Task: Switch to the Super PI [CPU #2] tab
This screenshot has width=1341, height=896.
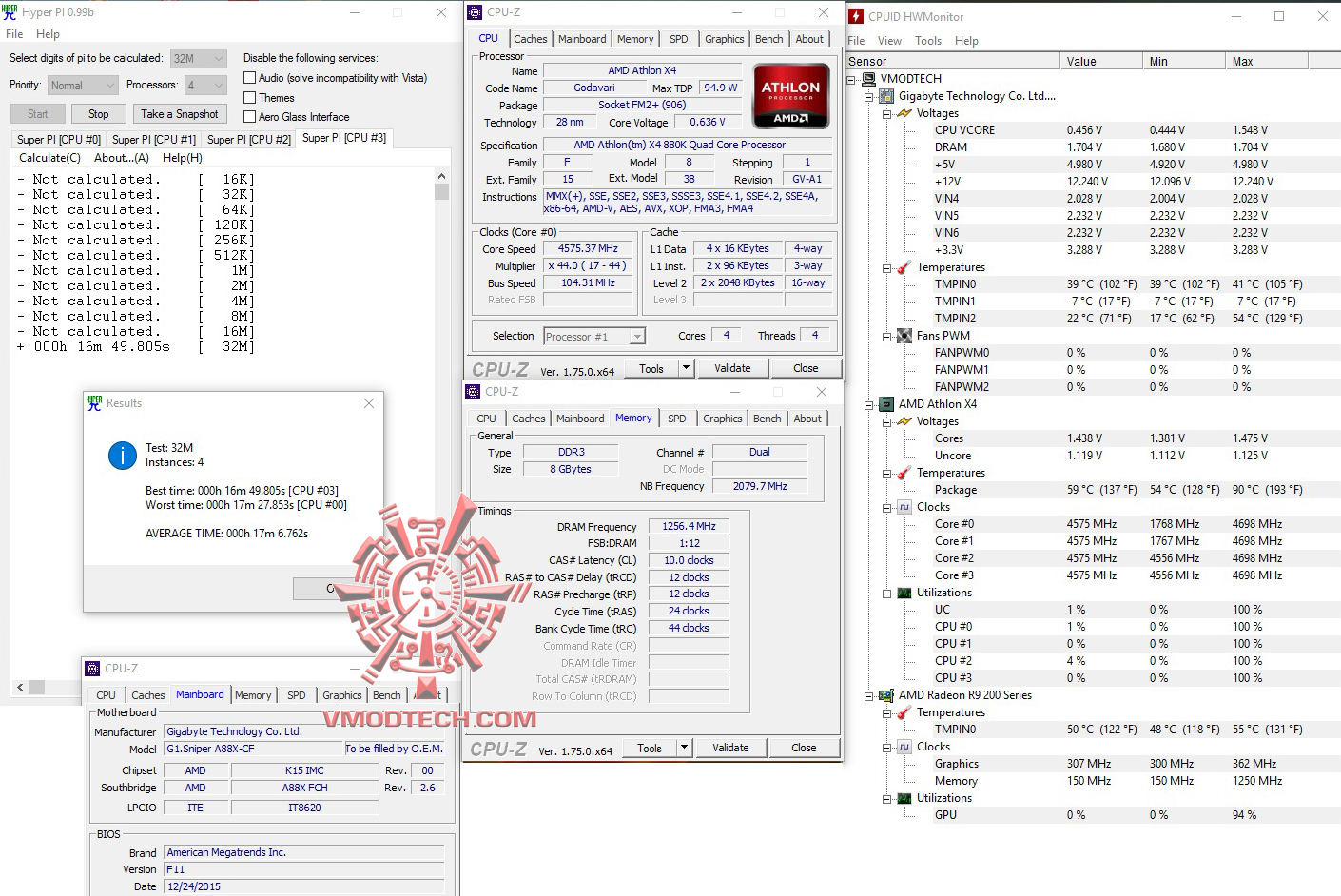Action: coord(249,140)
